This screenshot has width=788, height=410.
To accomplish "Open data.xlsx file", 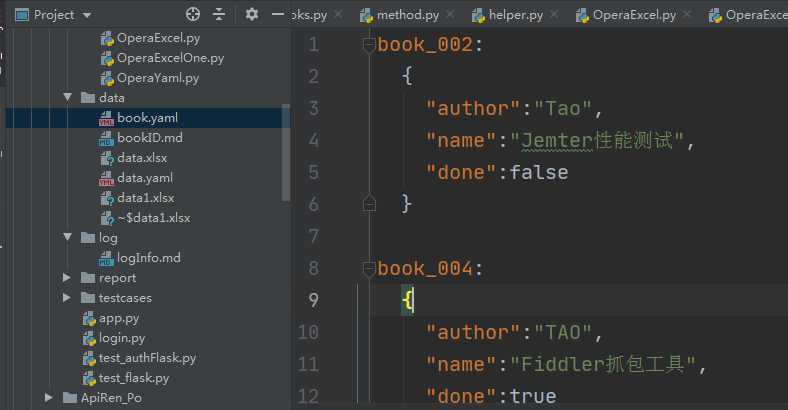I will [x=142, y=158].
